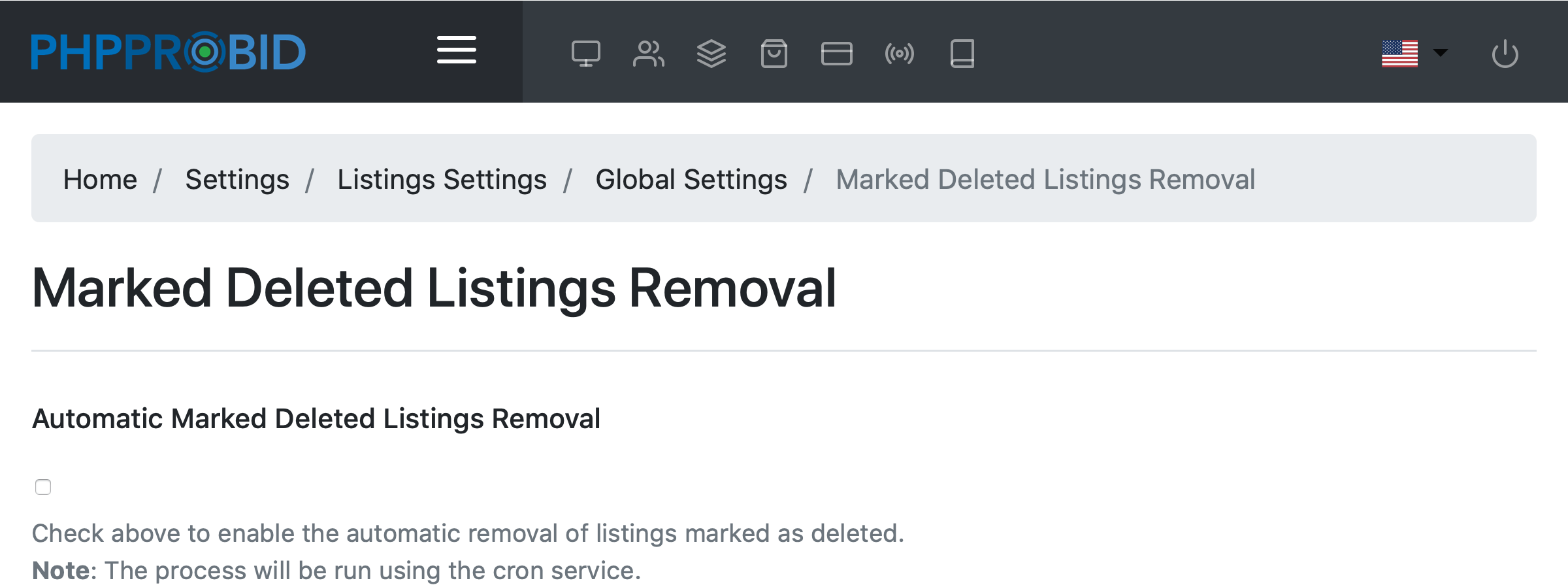Click Automatic Marked Deleted Listings Removal label

[316, 418]
